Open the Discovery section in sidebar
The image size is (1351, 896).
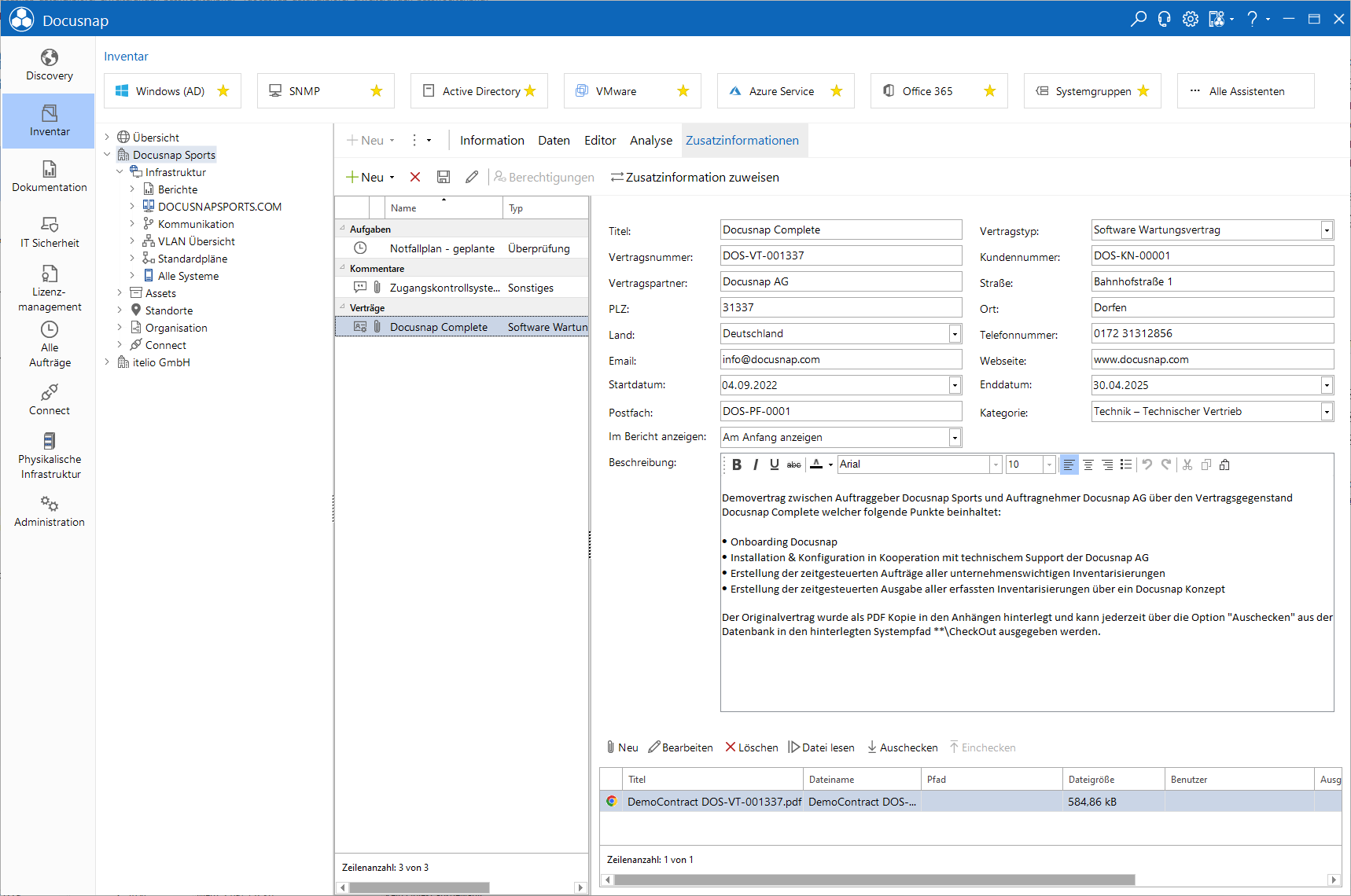pos(49,65)
